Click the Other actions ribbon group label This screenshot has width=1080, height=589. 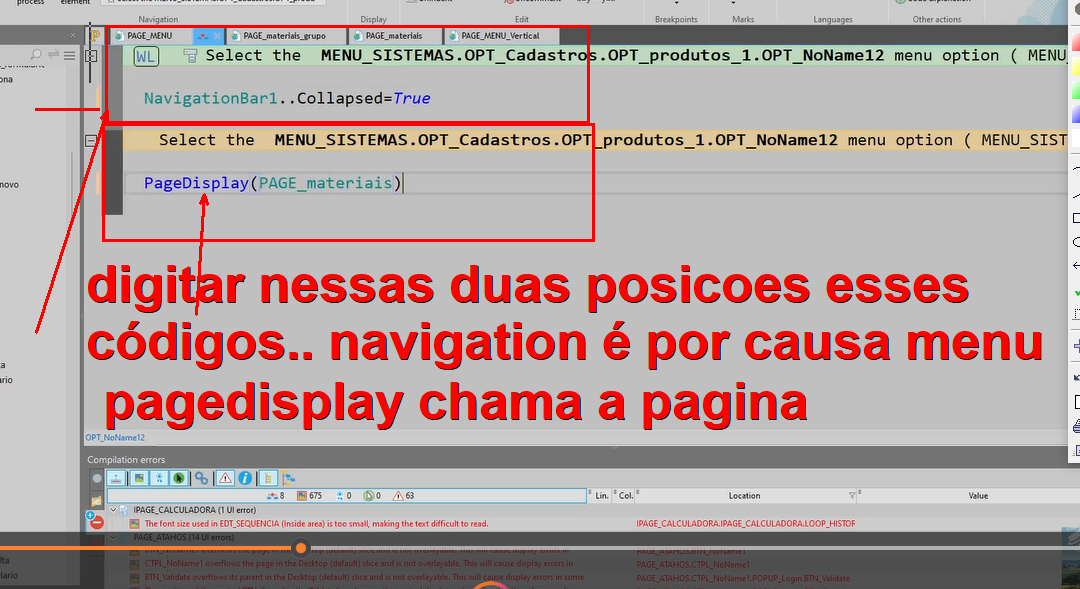(x=937, y=19)
